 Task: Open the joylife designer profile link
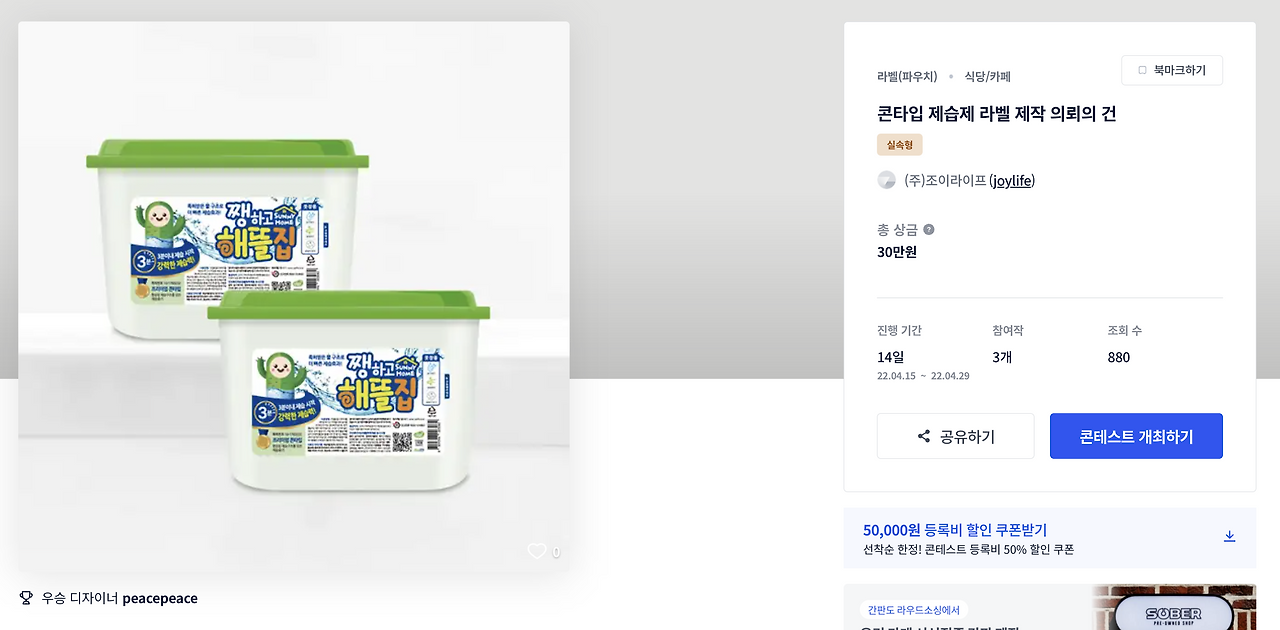click(x=1011, y=180)
